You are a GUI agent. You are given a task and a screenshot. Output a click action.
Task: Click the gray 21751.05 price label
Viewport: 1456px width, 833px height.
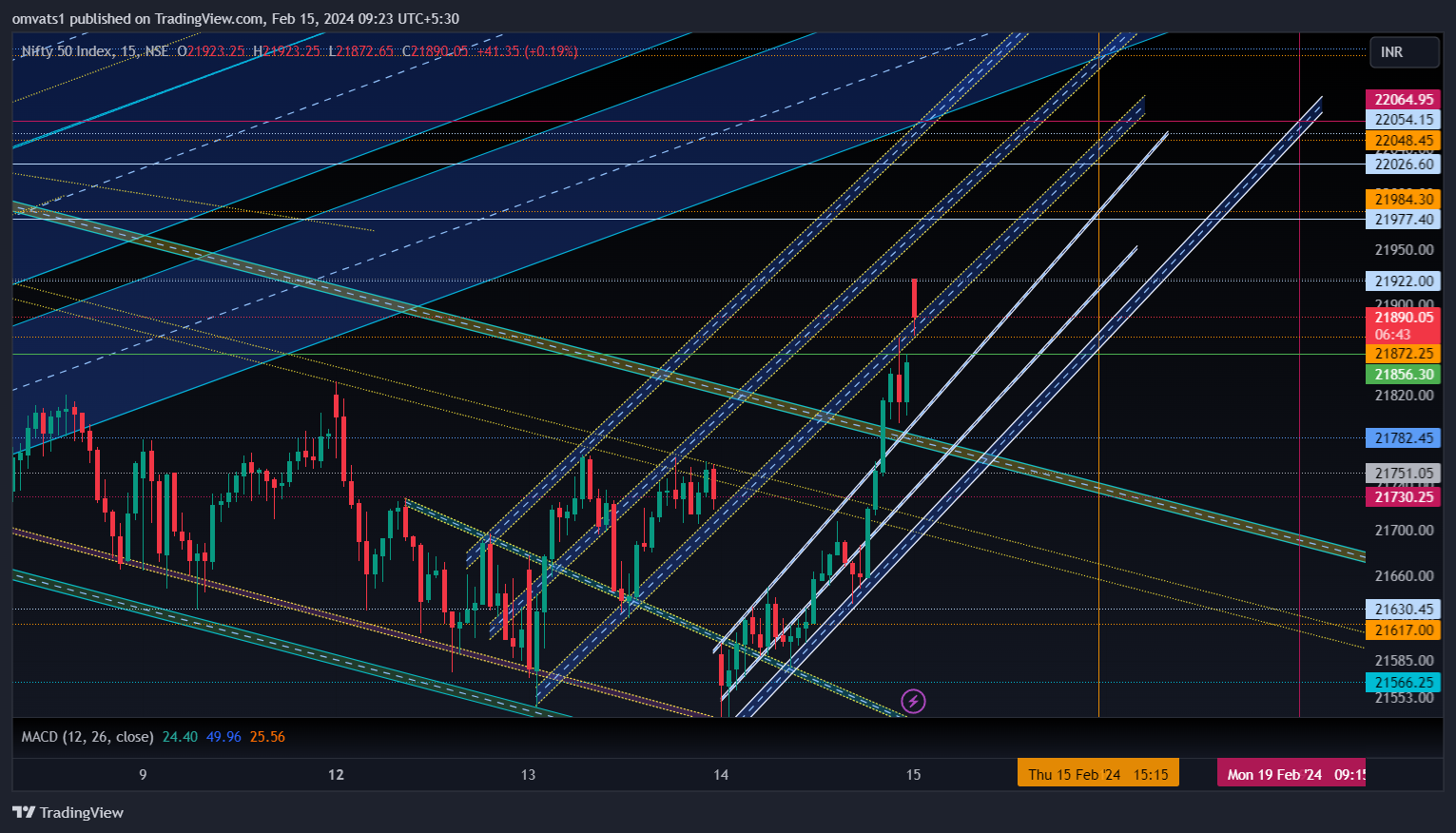1403,474
